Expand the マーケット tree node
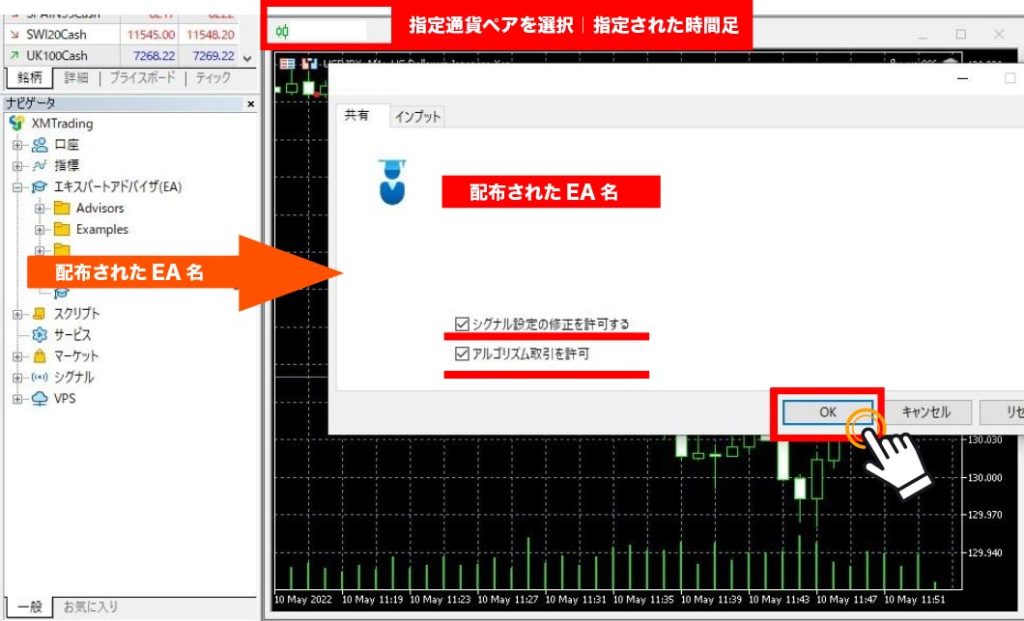Viewport: 1024px width, 621px height. [x=18, y=356]
